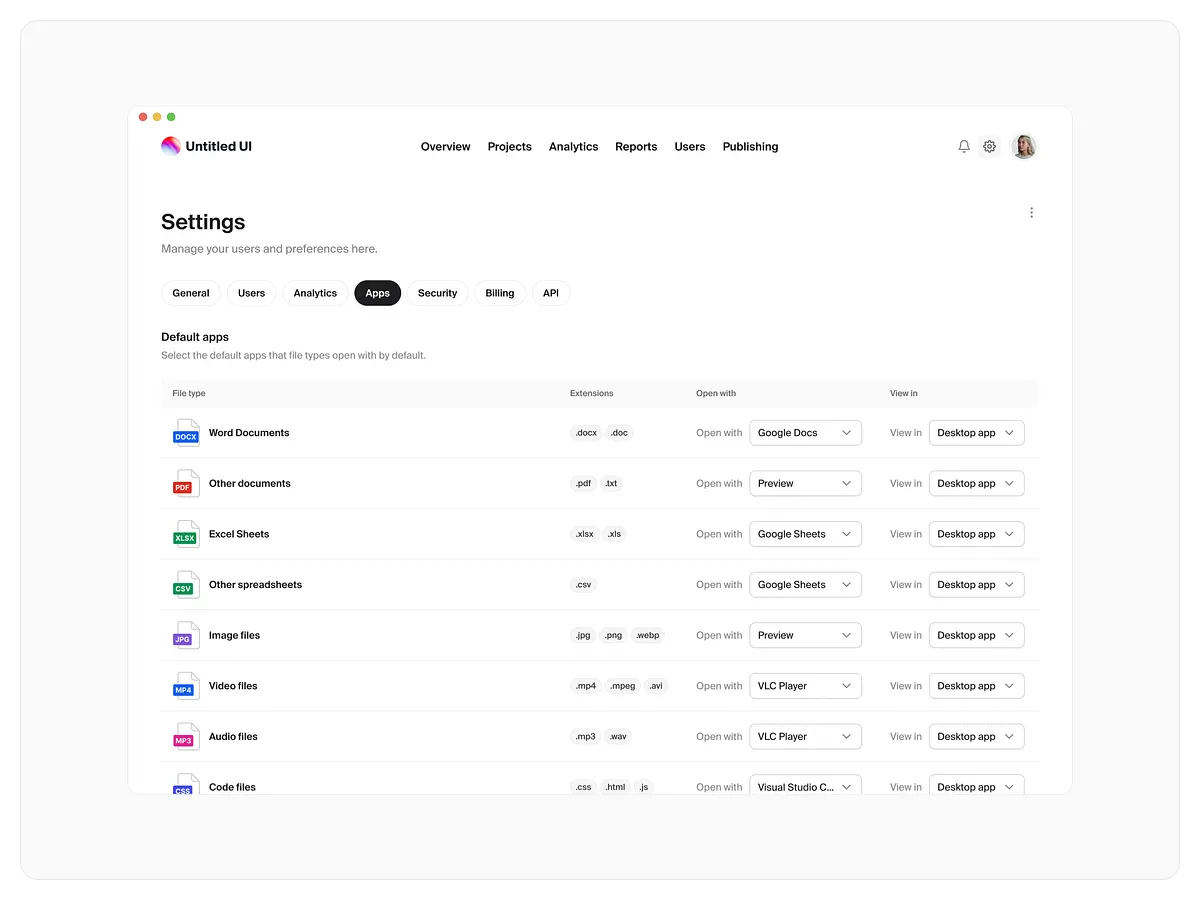Click the JPG Image files icon
The width and height of the screenshot is (1200, 900).
(x=185, y=635)
